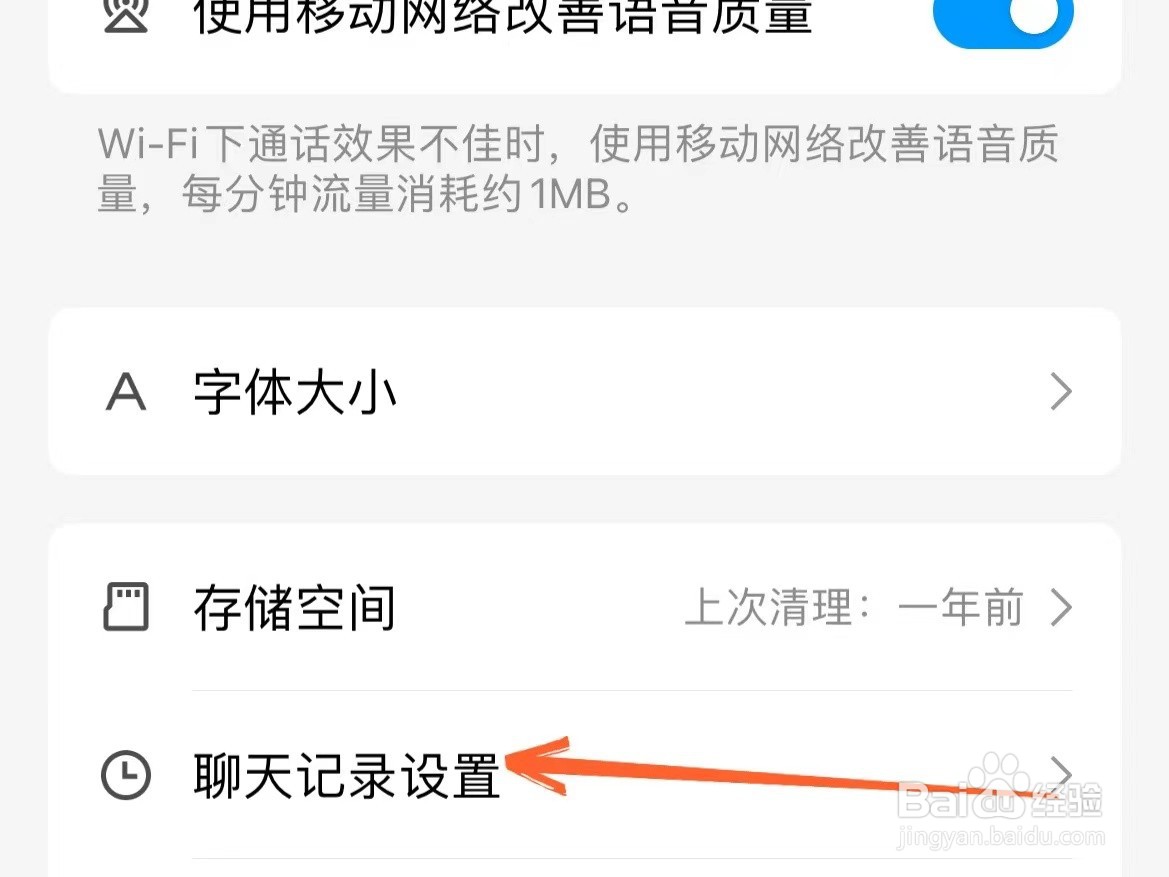The image size is (1169, 877).
Task: Tap the storage SD card icon
Action: pos(125,607)
